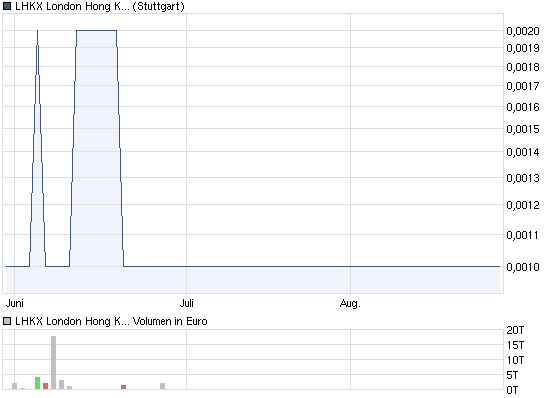Click the 'Juni' month label

(15, 303)
